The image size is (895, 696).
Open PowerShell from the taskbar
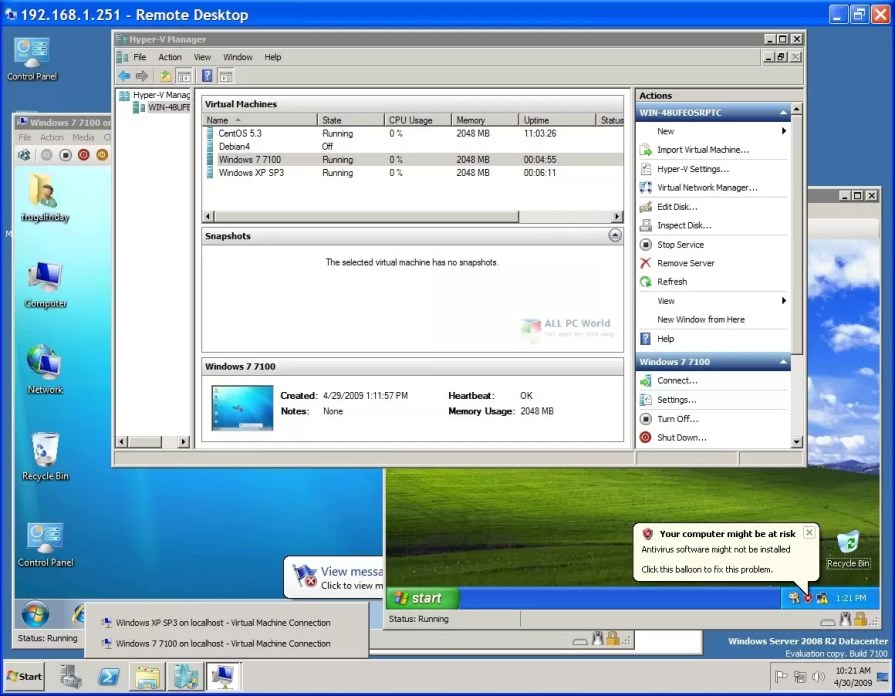108,677
